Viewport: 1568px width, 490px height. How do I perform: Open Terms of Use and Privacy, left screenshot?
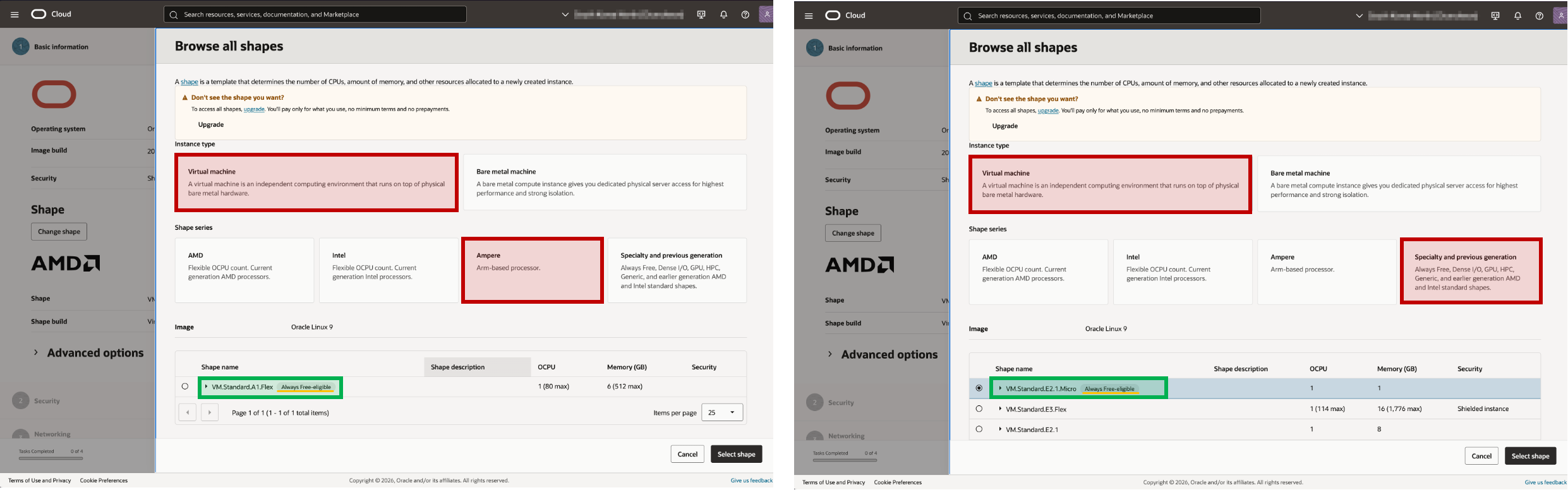pyautogui.click(x=40, y=481)
